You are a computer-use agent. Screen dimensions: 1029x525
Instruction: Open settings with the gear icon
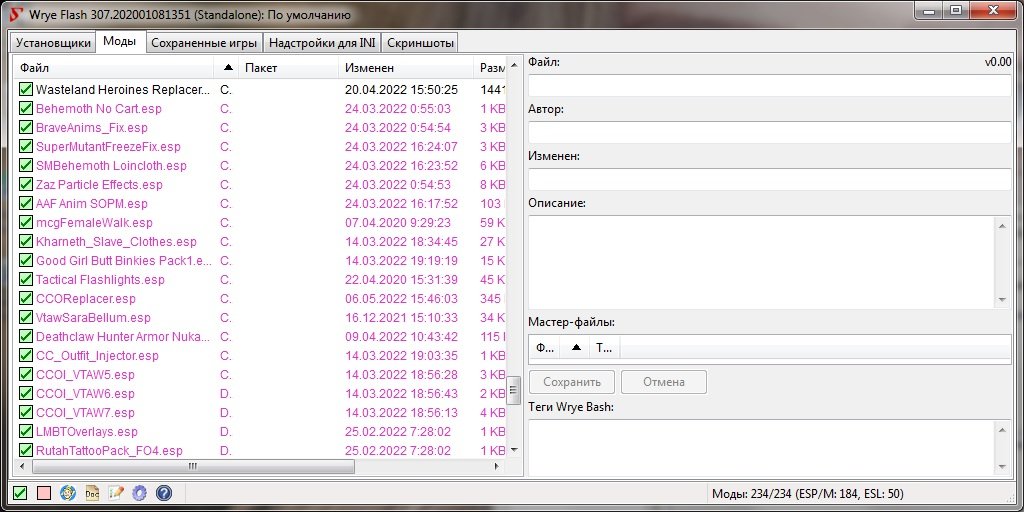coord(140,493)
